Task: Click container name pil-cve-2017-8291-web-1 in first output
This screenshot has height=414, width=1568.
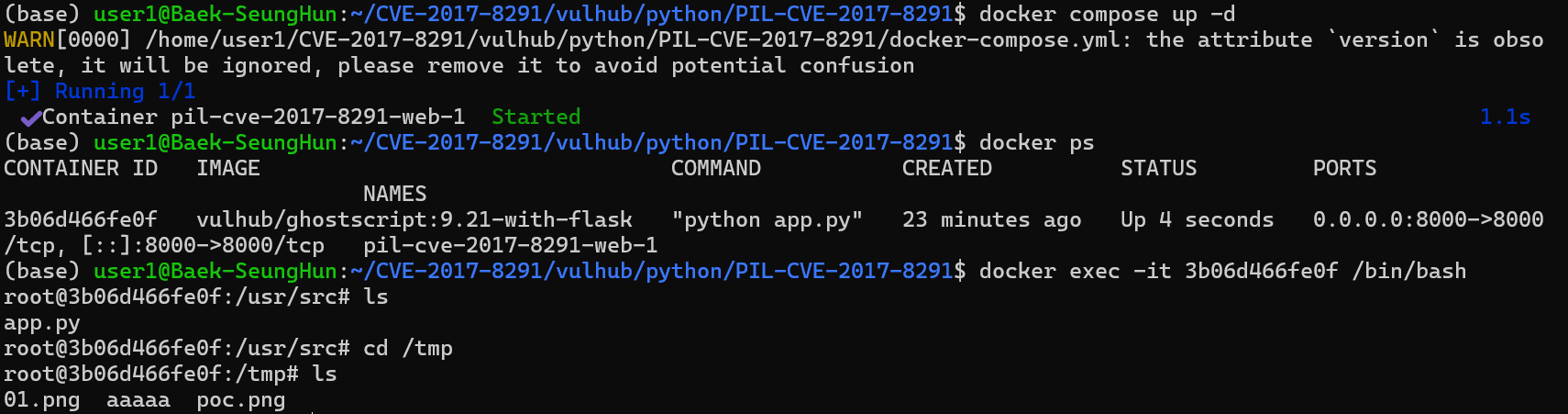Action: [317, 117]
